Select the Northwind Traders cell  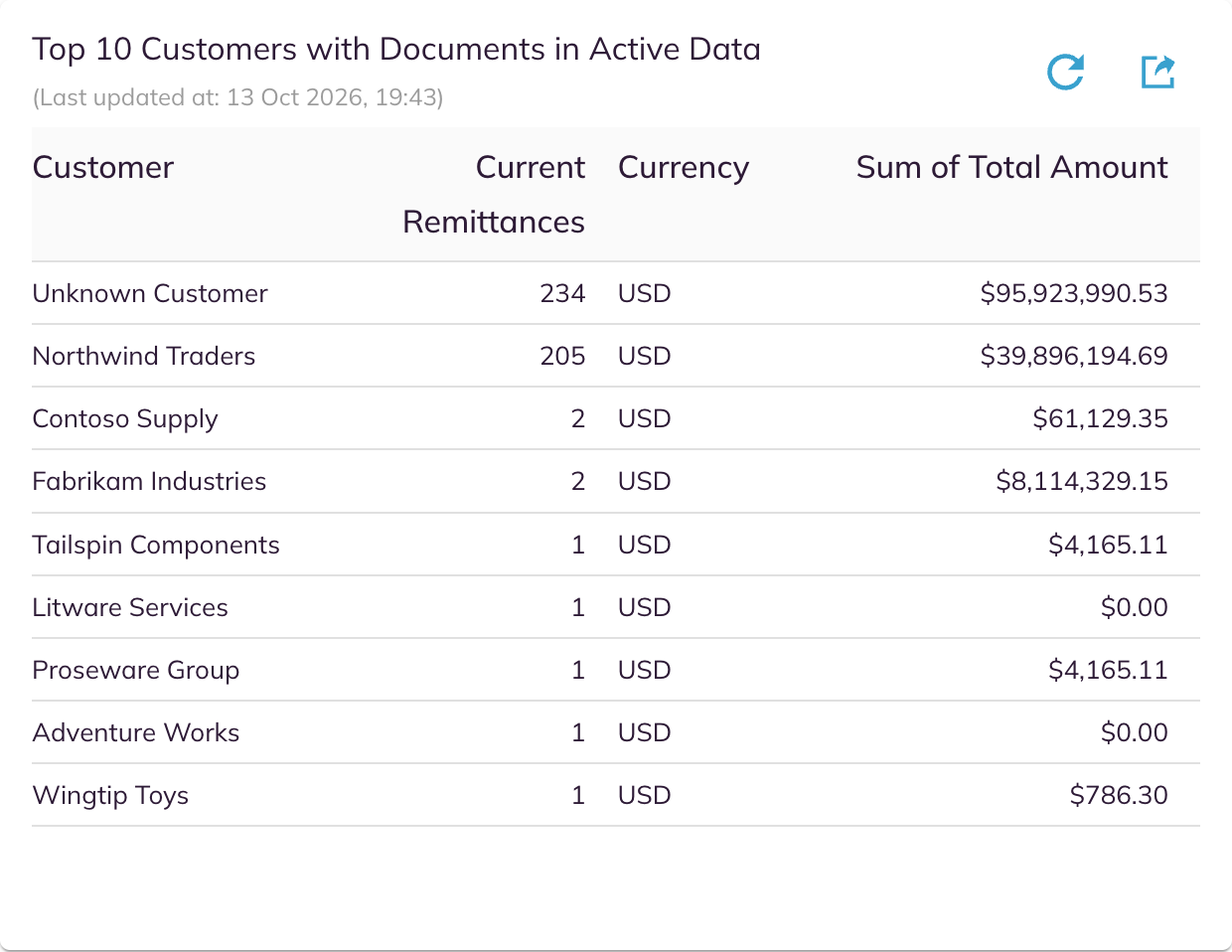(144, 356)
